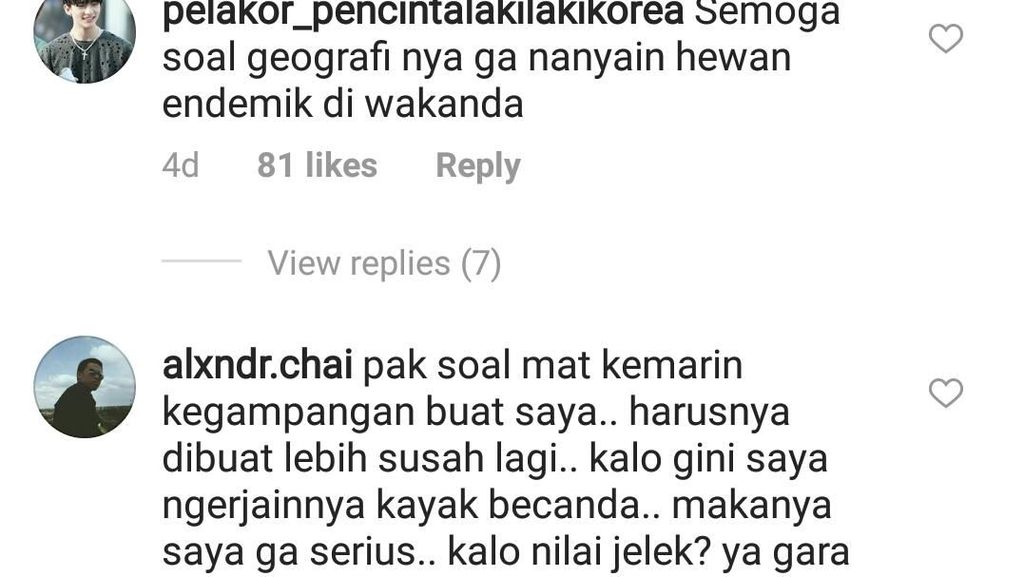Click the divider line beside View replies

coord(202,261)
